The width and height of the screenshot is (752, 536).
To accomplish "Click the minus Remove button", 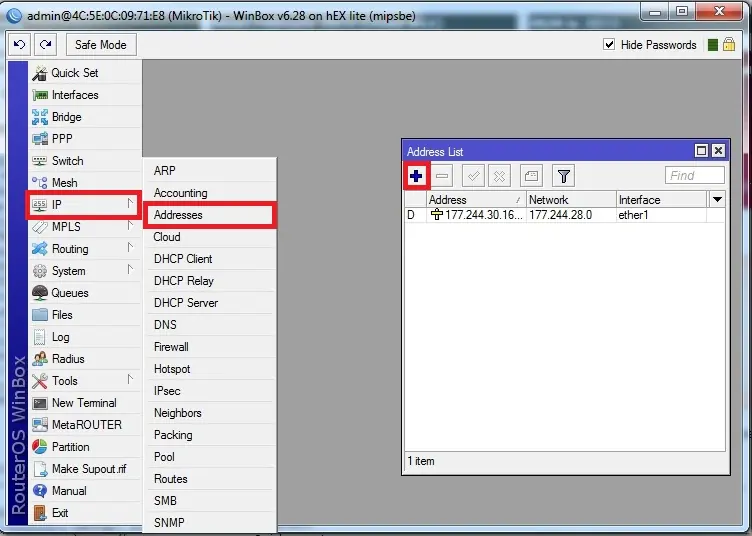I will [x=442, y=176].
